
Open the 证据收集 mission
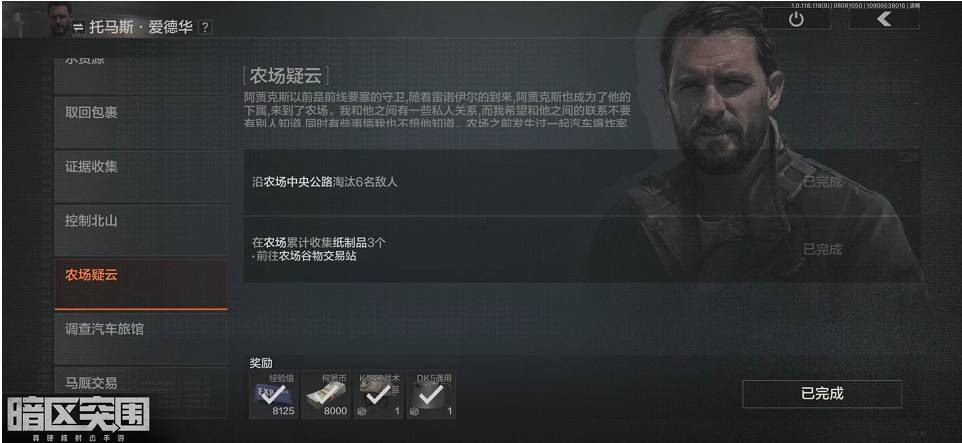point(140,175)
